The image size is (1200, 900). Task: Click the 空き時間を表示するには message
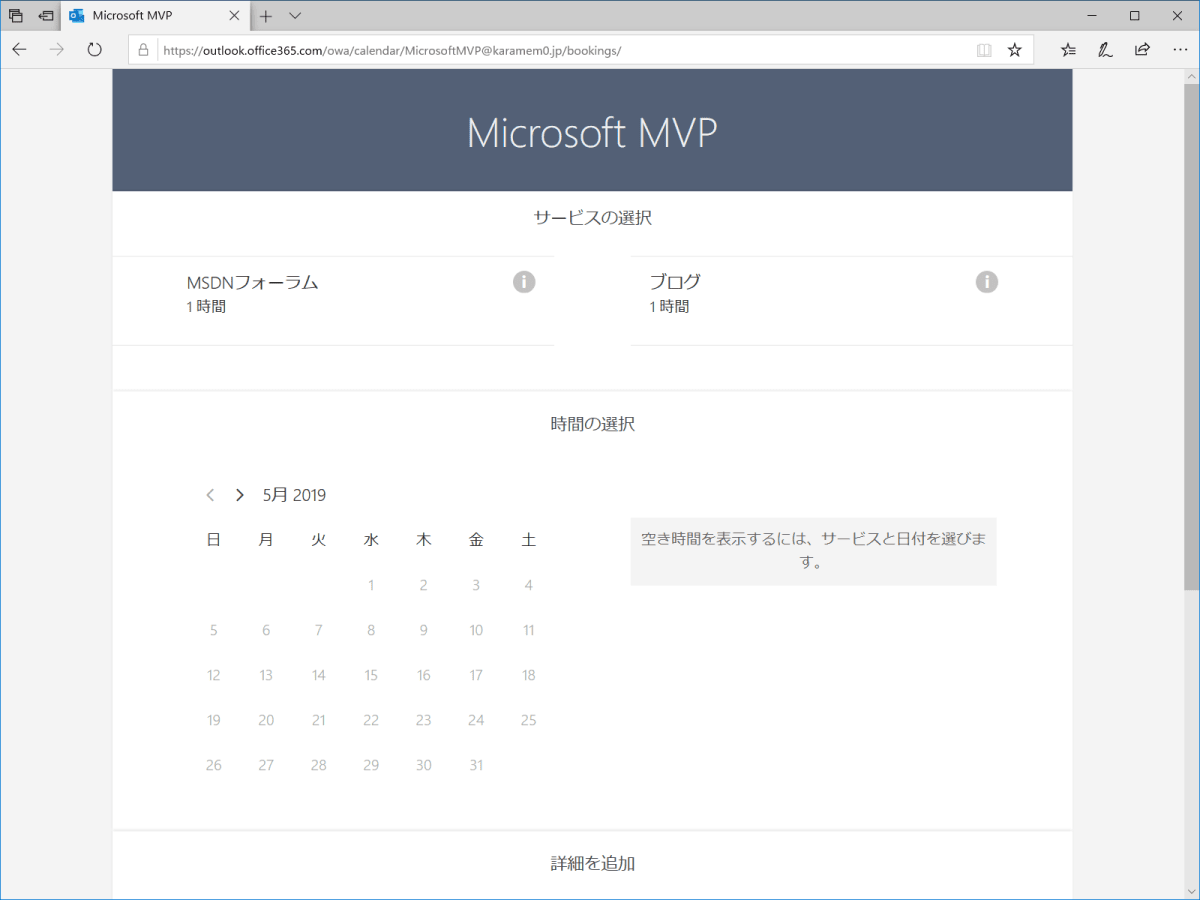click(813, 551)
